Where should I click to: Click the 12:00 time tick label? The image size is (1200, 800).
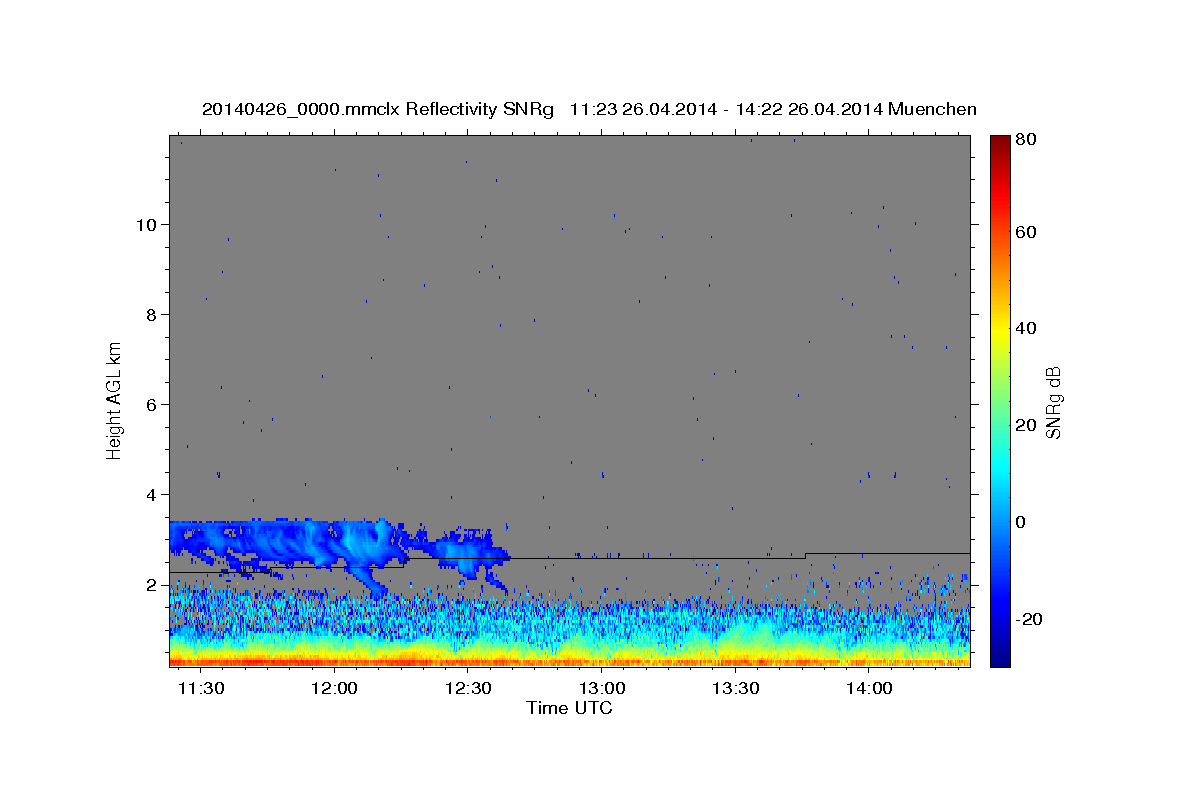point(334,689)
